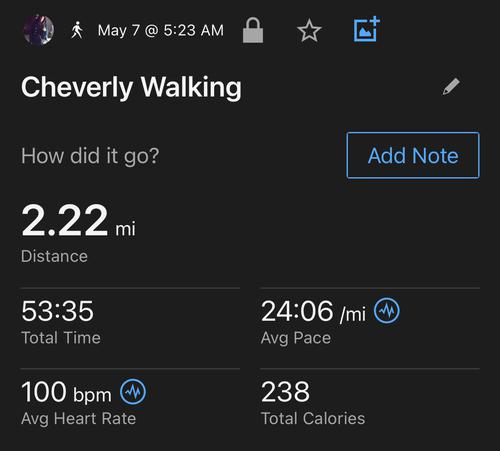This screenshot has width=500, height=451.
Task: Edit activity name with pencil icon
Action: pos(451,87)
